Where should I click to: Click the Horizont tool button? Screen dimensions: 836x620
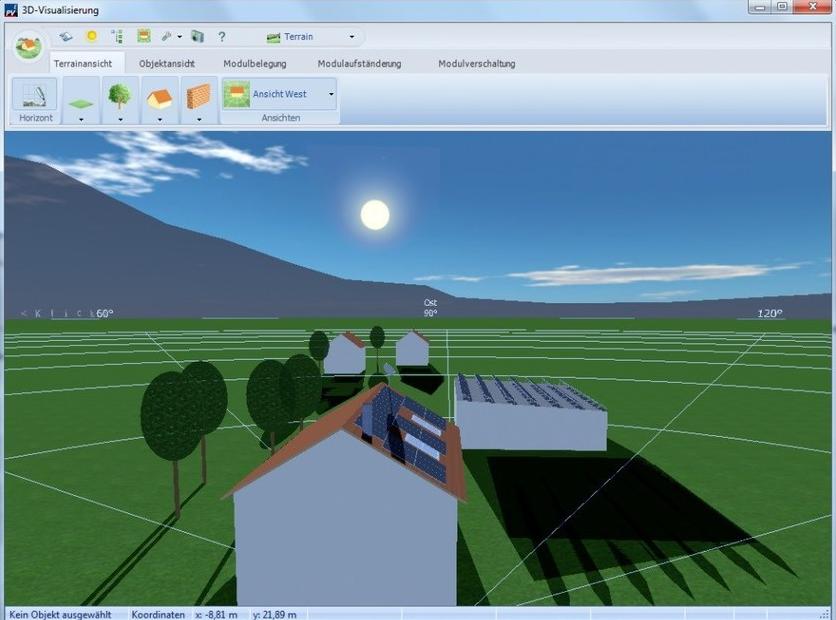tap(34, 100)
